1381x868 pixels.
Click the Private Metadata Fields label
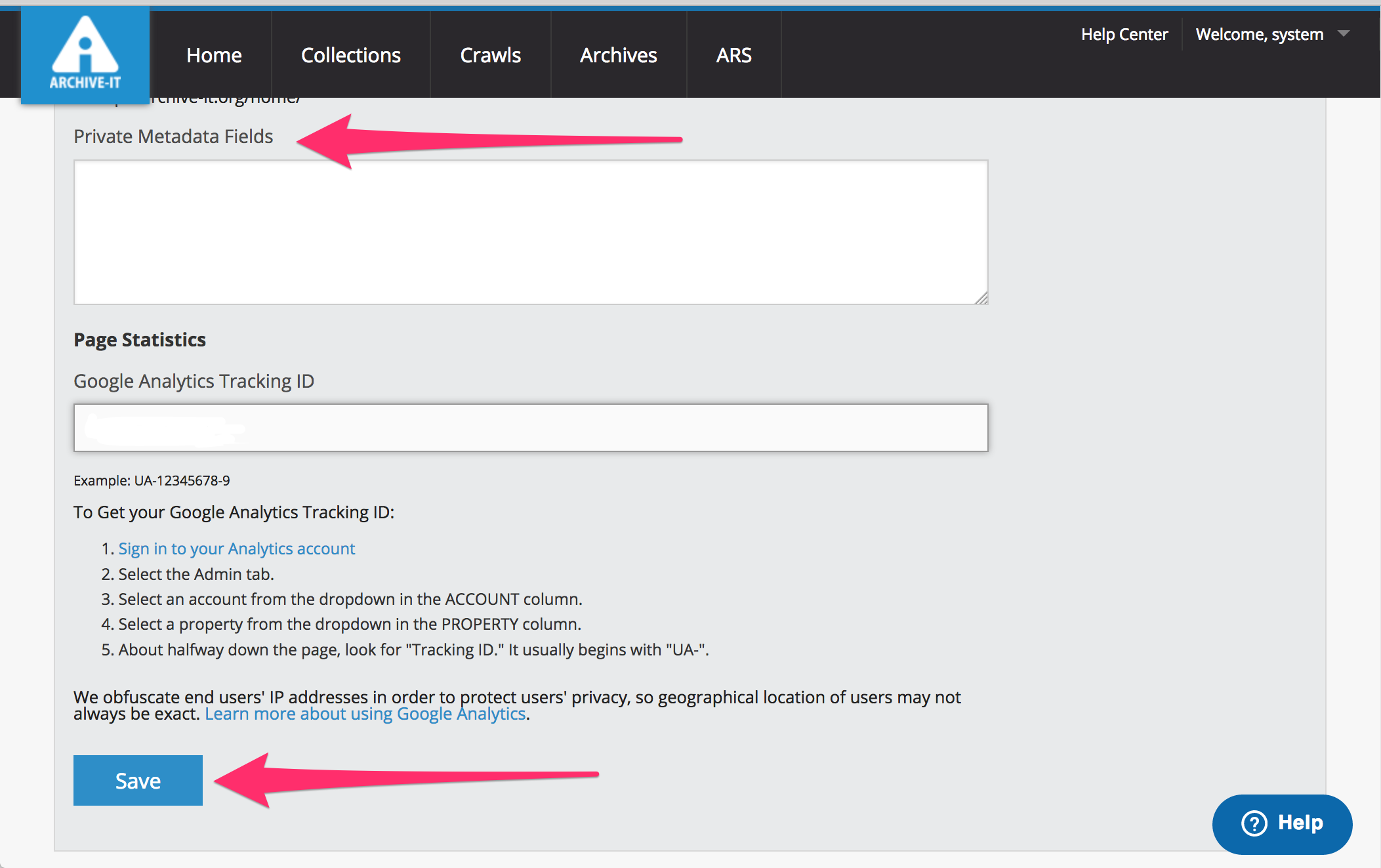[173, 136]
